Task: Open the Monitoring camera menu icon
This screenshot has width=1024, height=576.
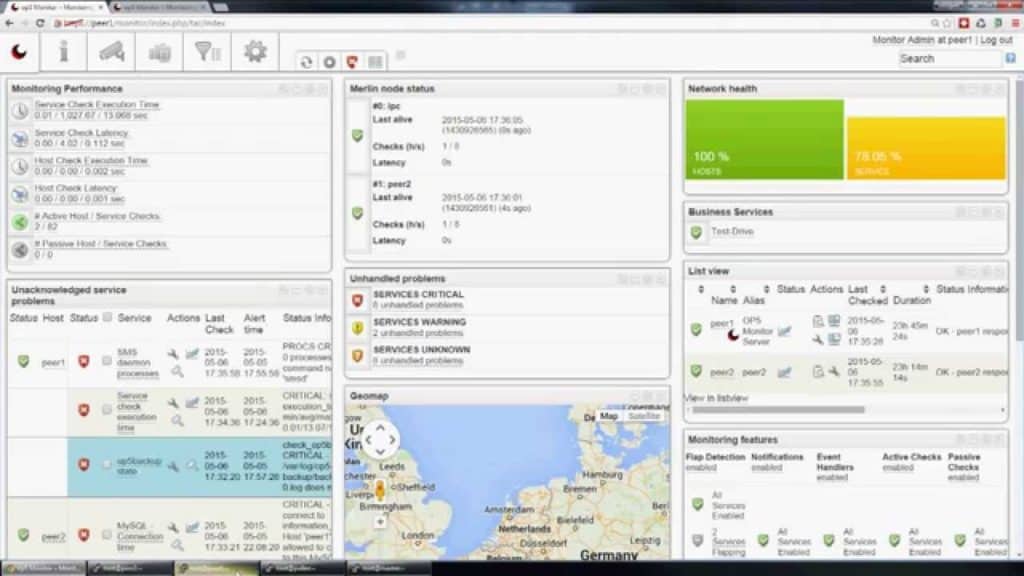Action: (112, 52)
